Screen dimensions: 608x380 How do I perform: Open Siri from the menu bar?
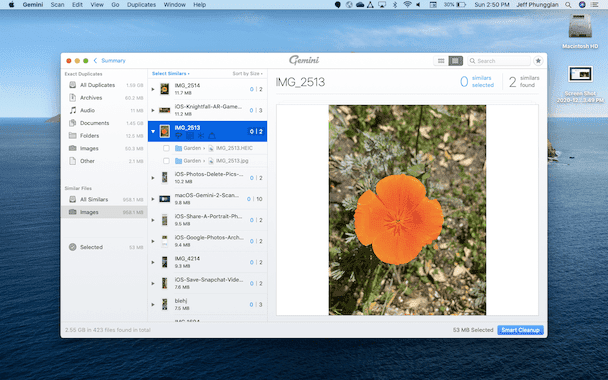coord(582,5)
